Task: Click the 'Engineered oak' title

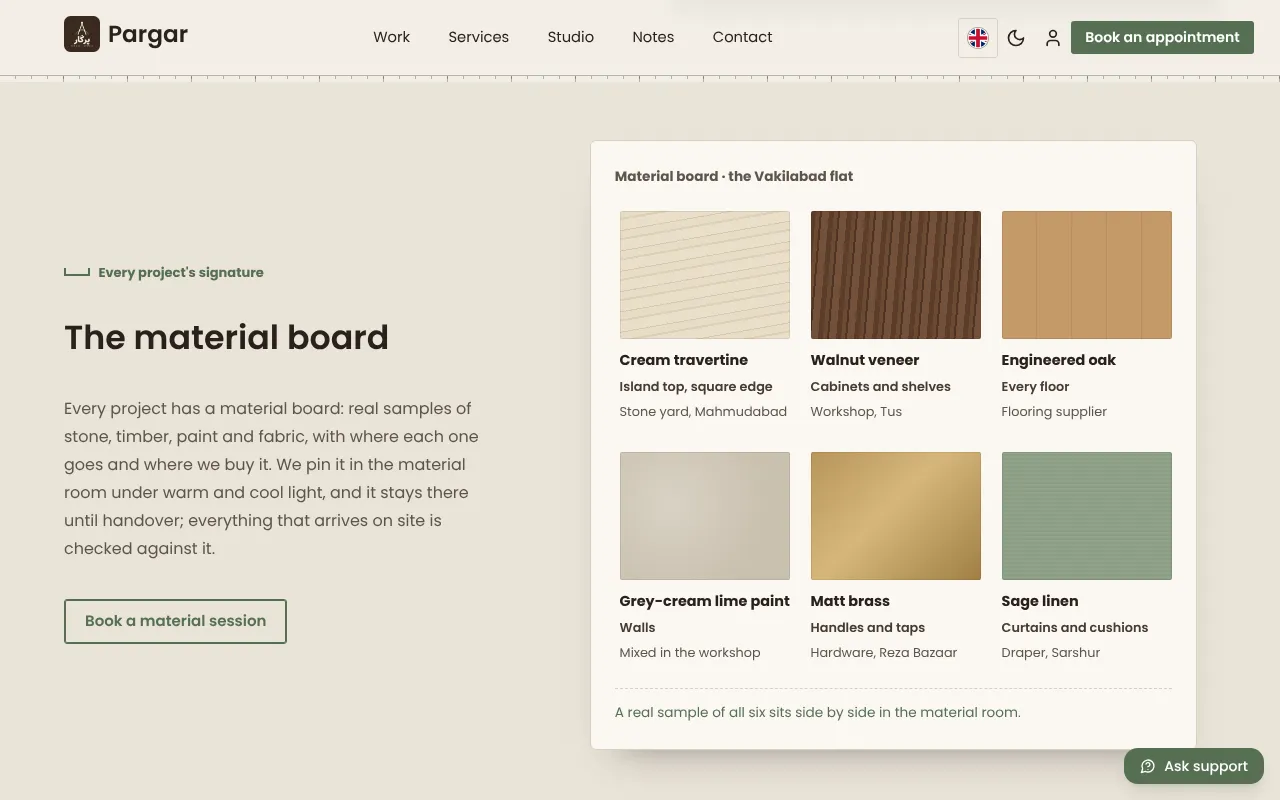Action: click(x=1058, y=360)
